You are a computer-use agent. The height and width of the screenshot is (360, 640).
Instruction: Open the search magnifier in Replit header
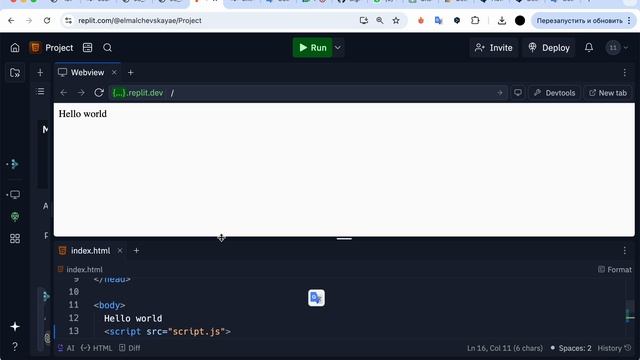[107, 48]
